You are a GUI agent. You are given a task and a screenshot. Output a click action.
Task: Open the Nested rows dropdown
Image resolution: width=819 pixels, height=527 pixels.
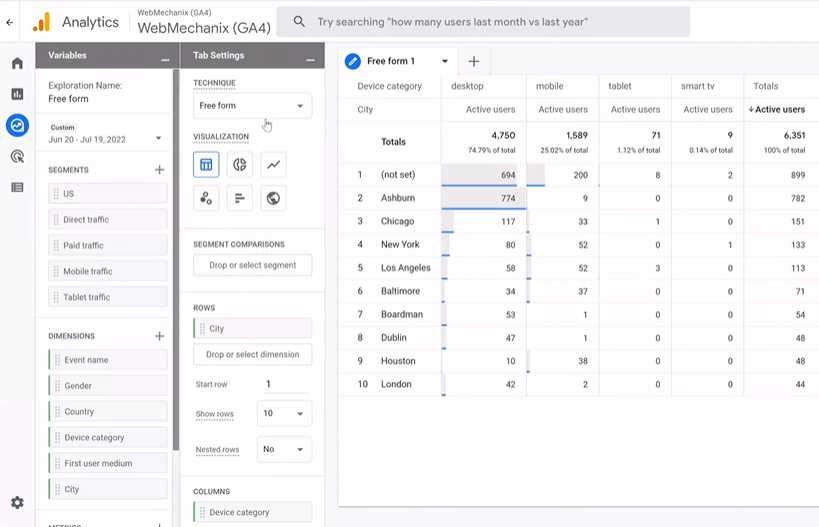pos(284,449)
